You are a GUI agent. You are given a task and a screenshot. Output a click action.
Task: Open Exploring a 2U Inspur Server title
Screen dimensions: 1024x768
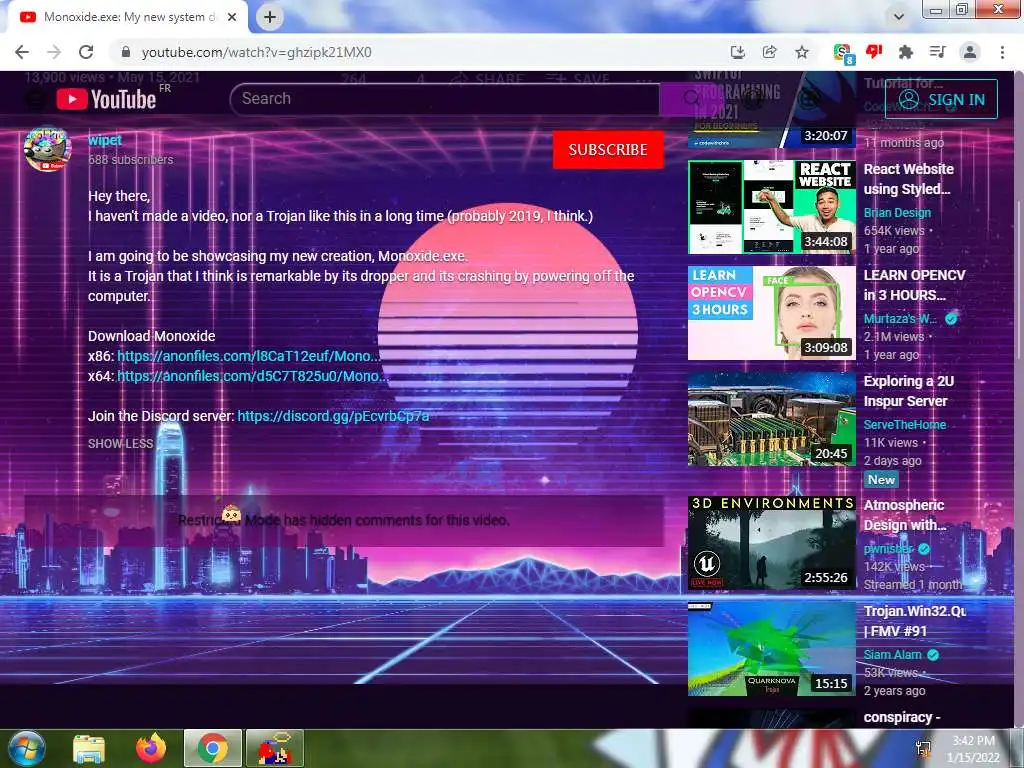(x=908, y=391)
